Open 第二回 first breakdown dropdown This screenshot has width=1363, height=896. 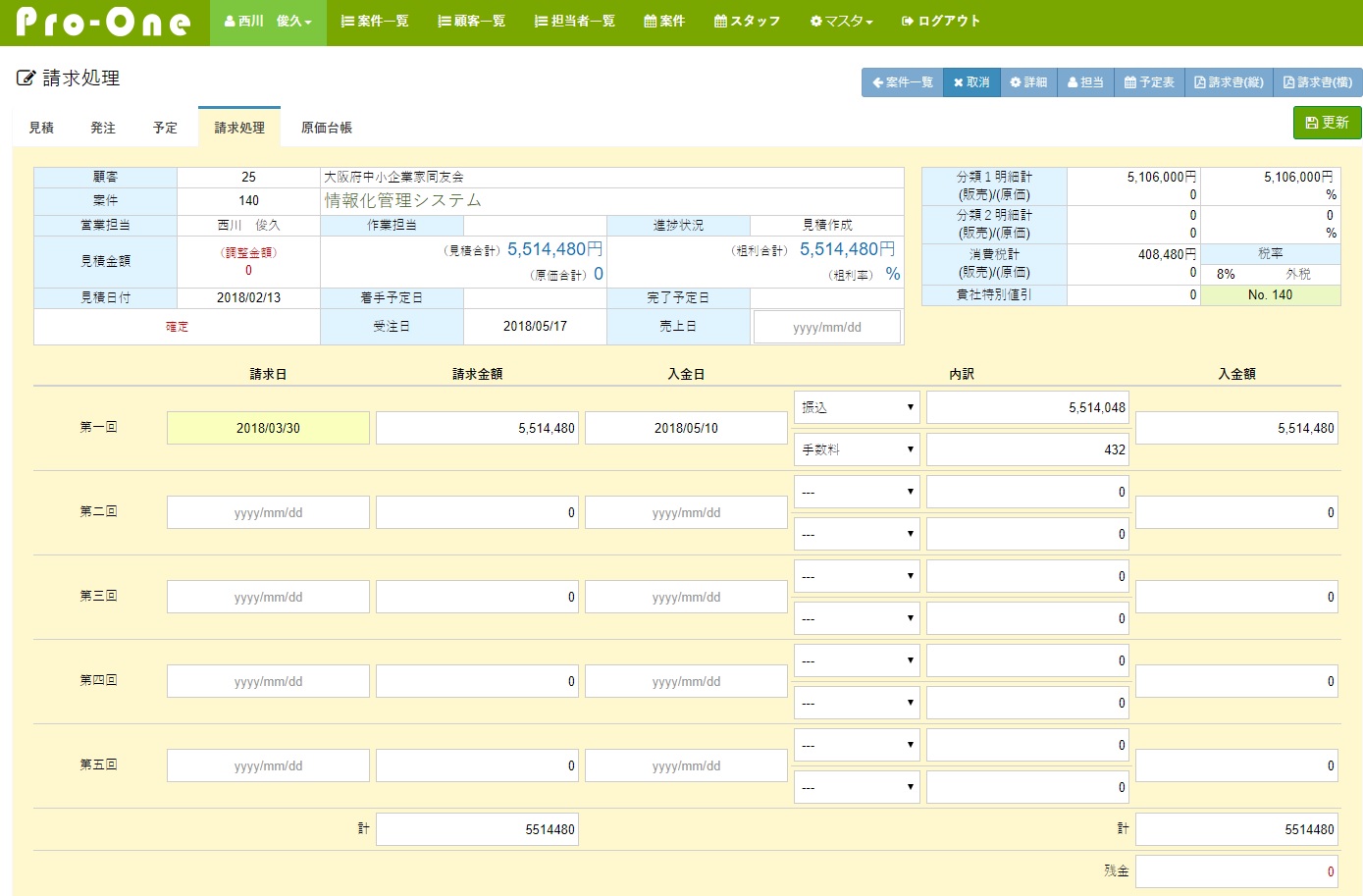(857, 492)
